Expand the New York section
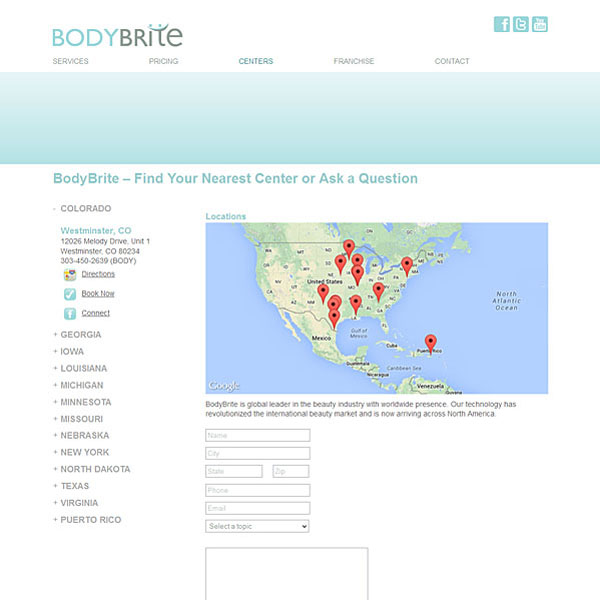This screenshot has width=600, height=600. pyautogui.click(x=81, y=452)
